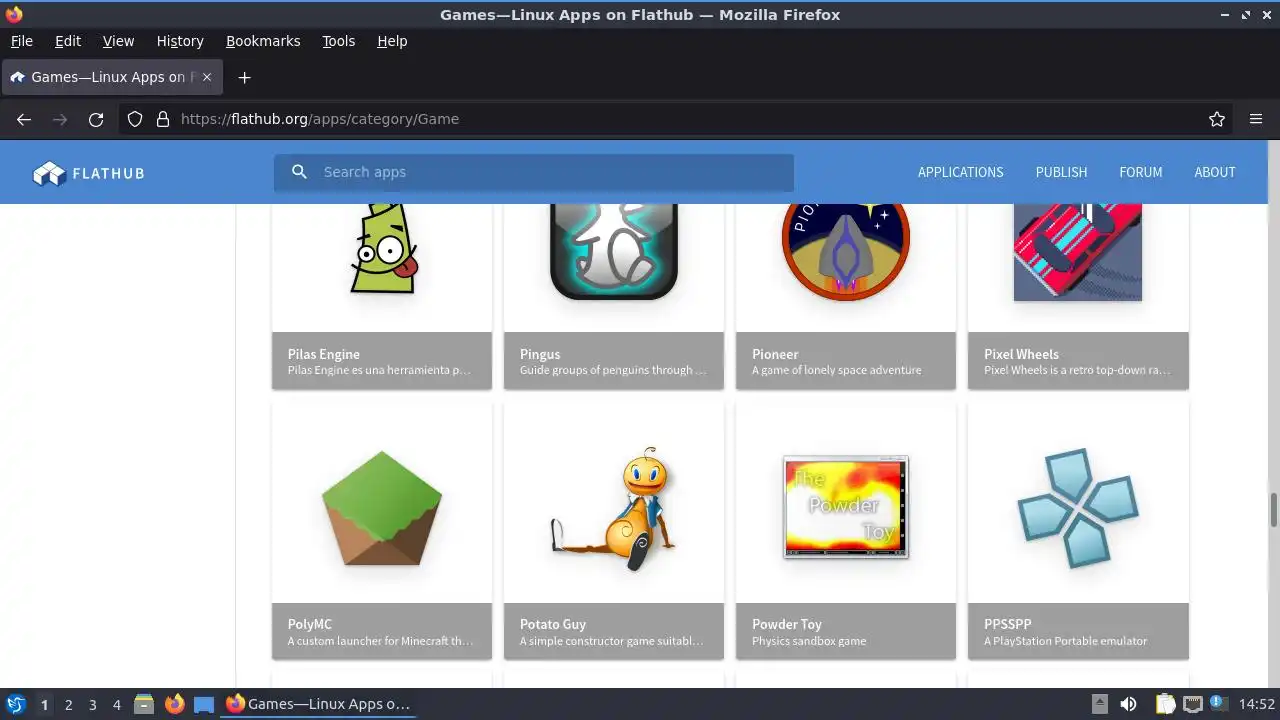Switch to virtual desktop 4
The height and width of the screenshot is (720, 1280).
tap(116, 704)
